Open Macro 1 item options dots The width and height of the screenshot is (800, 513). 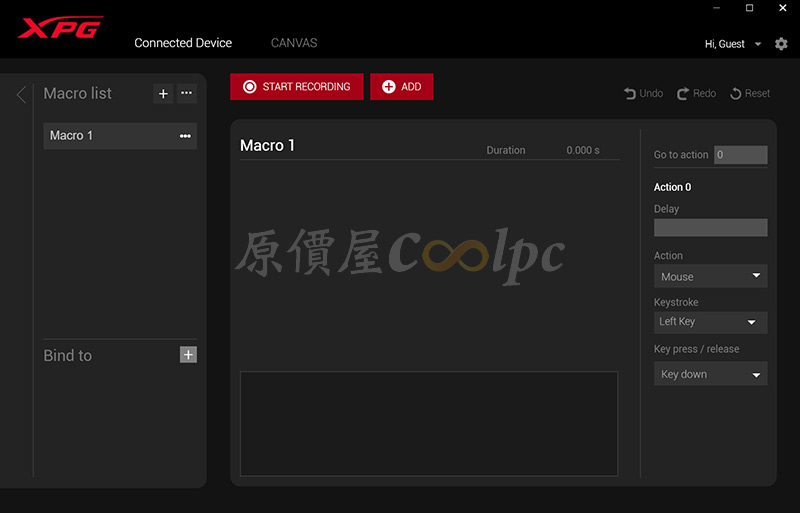[185, 136]
